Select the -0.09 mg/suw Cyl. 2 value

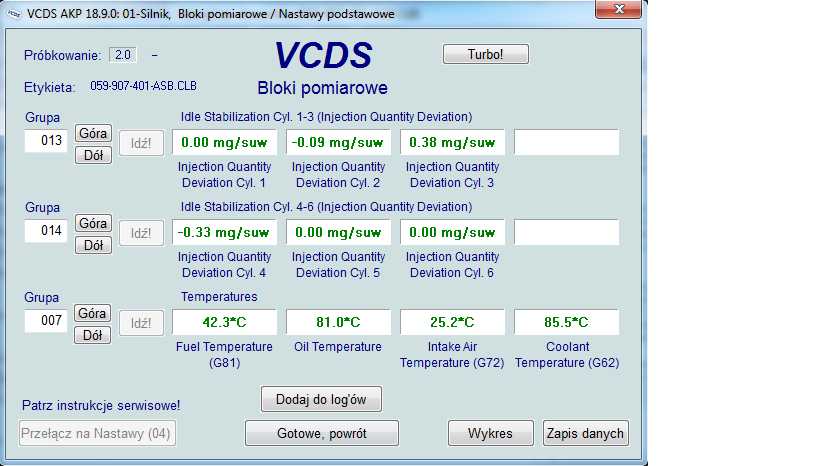pos(338,142)
